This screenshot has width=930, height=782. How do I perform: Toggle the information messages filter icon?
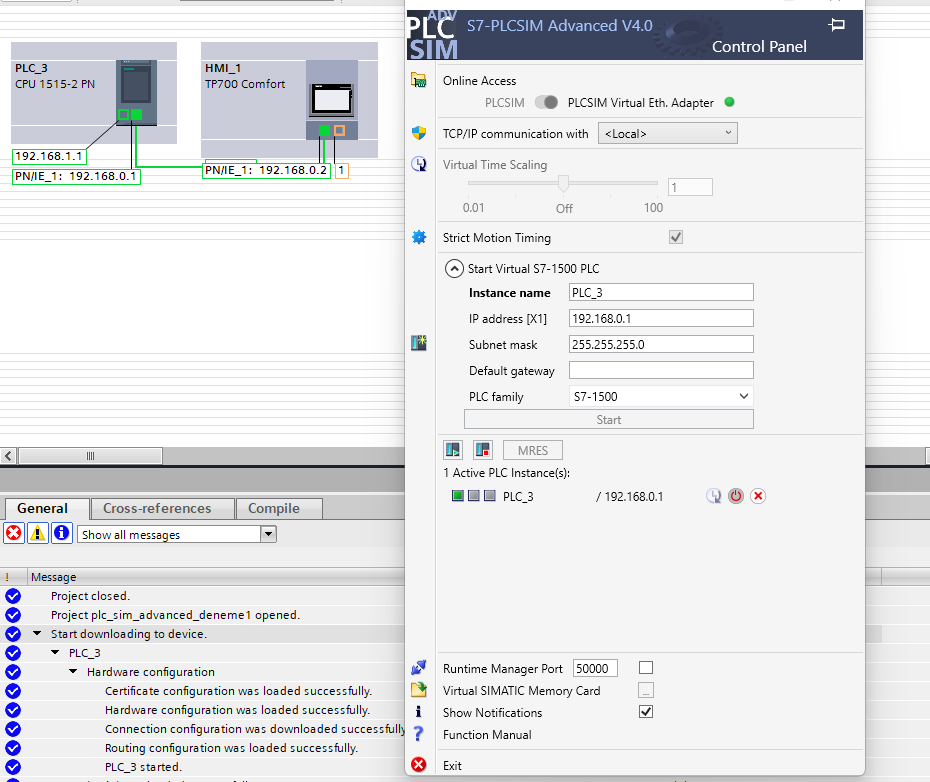click(62, 533)
